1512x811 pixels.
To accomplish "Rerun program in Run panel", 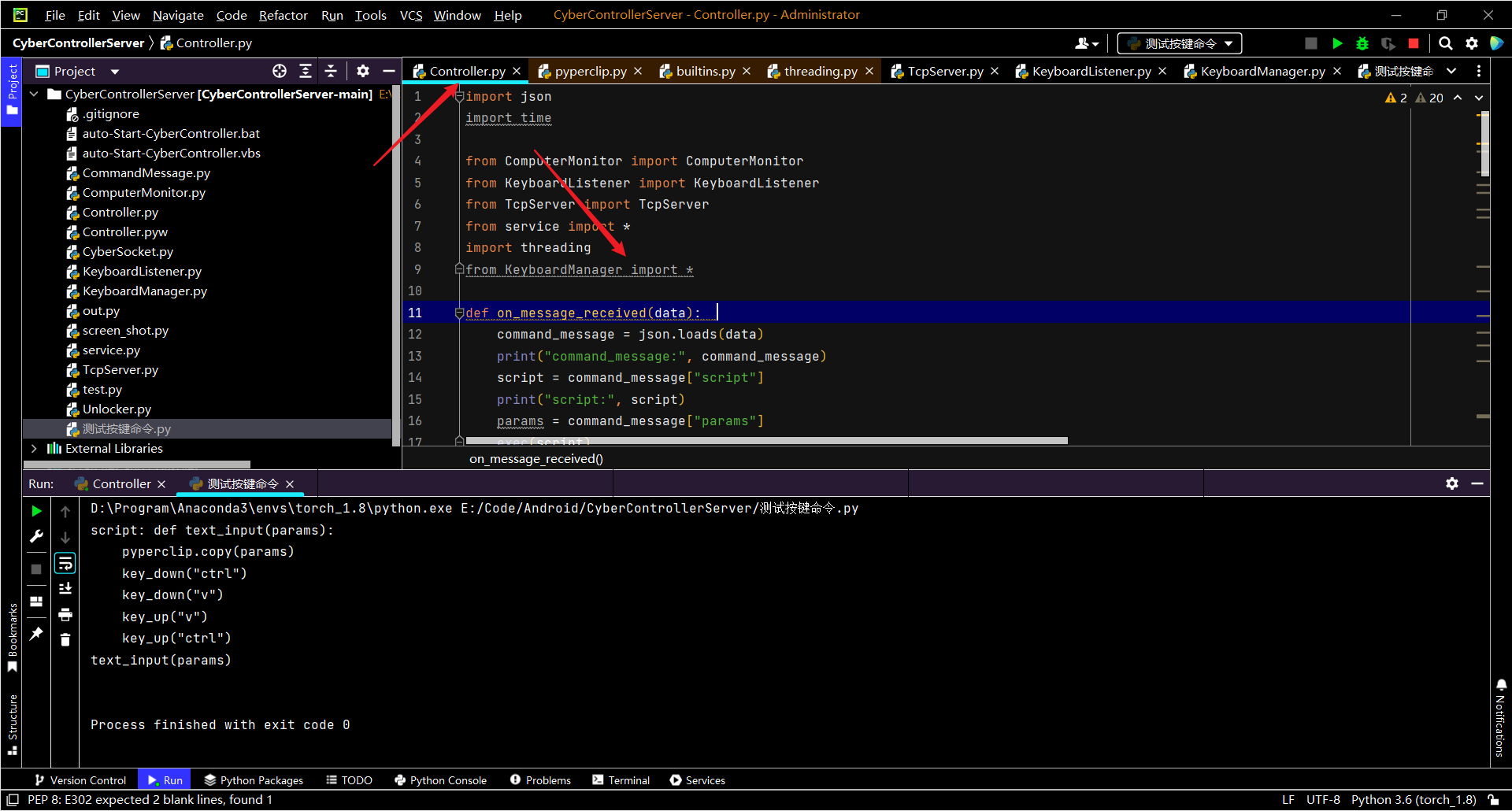I will pos(36,511).
